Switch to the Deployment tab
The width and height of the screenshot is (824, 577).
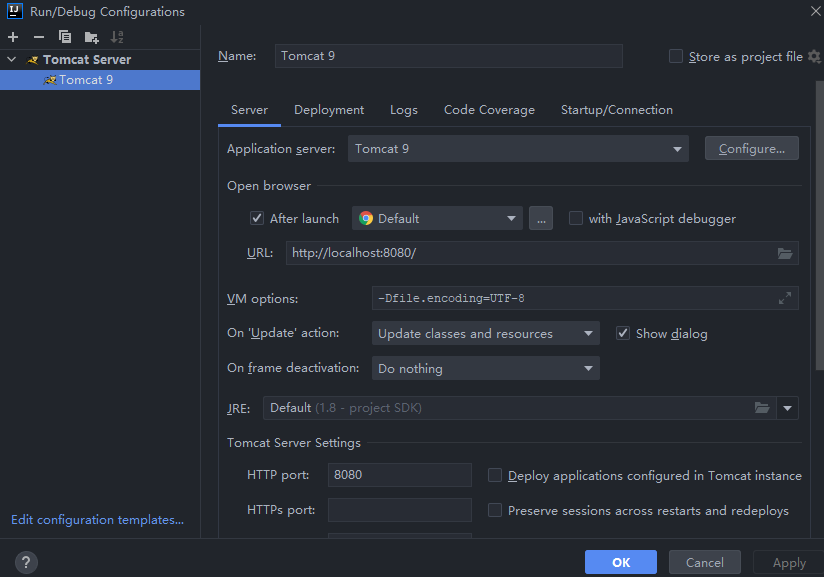pos(329,110)
